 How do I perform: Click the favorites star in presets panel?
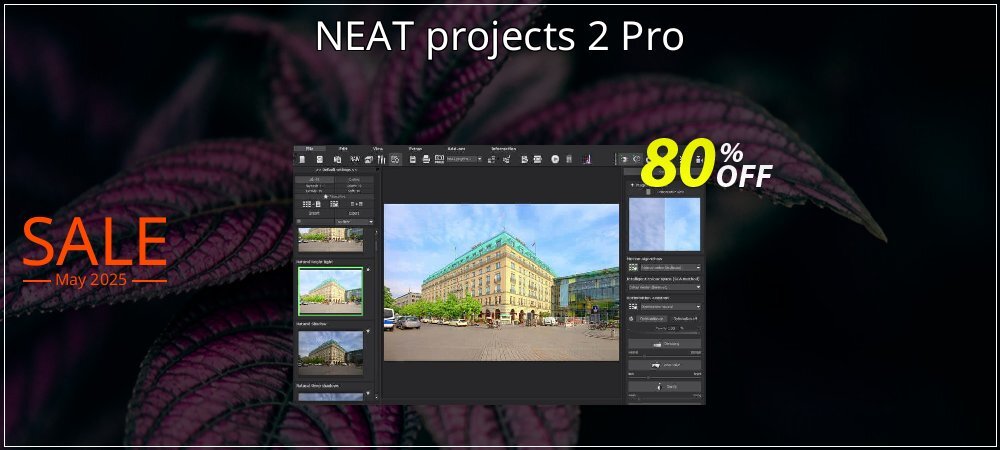(326, 196)
